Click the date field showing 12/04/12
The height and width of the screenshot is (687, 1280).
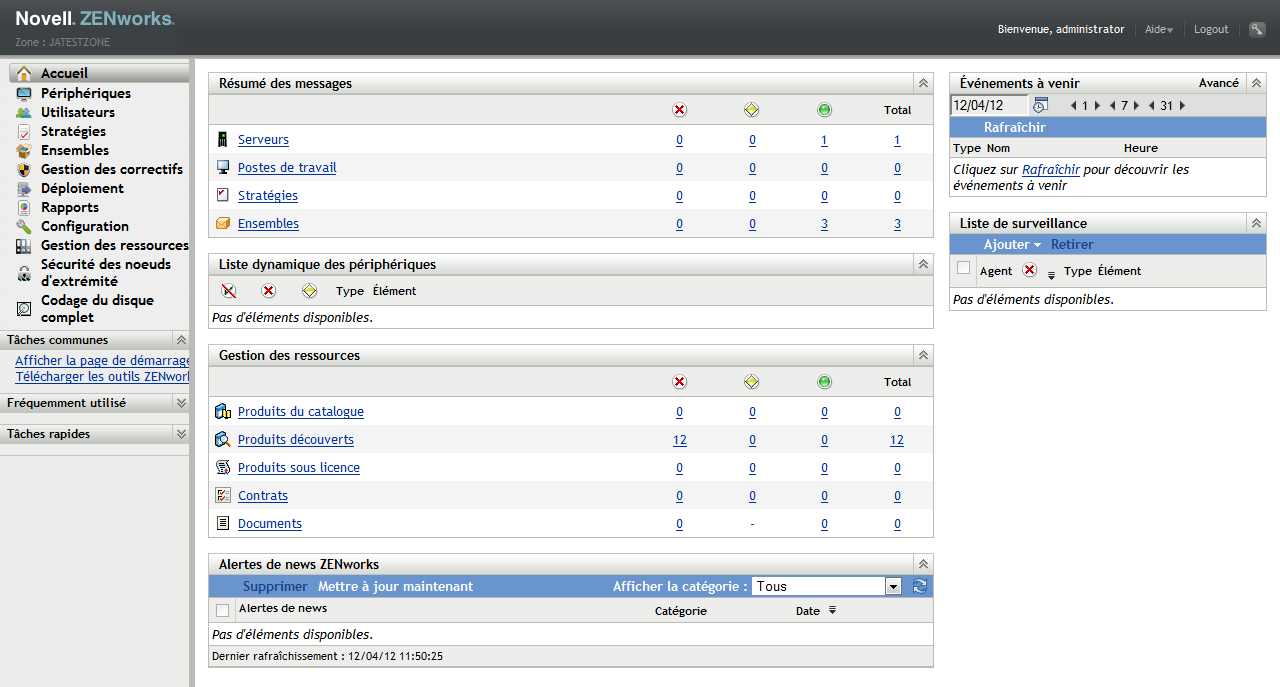pyautogui.click(x=988, y=104)
